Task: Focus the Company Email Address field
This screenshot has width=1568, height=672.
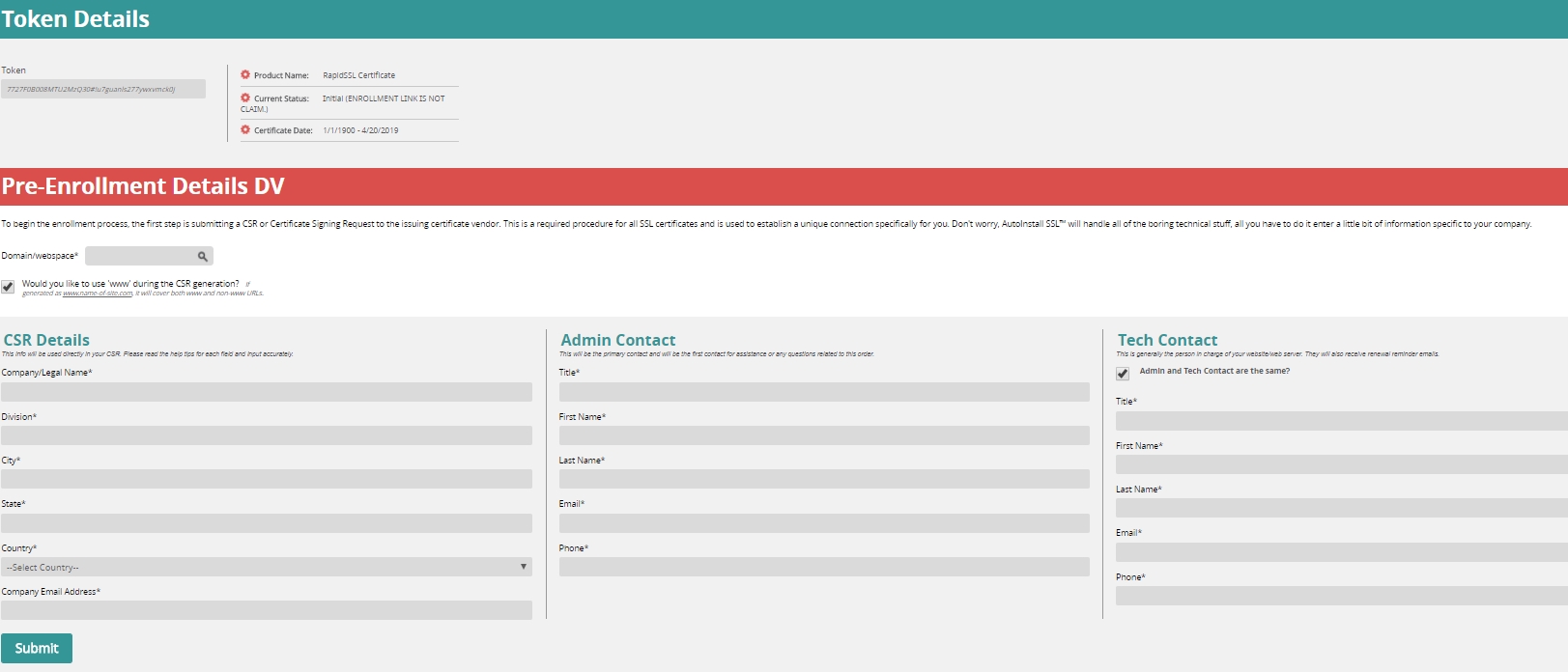Action: point(267,610)
